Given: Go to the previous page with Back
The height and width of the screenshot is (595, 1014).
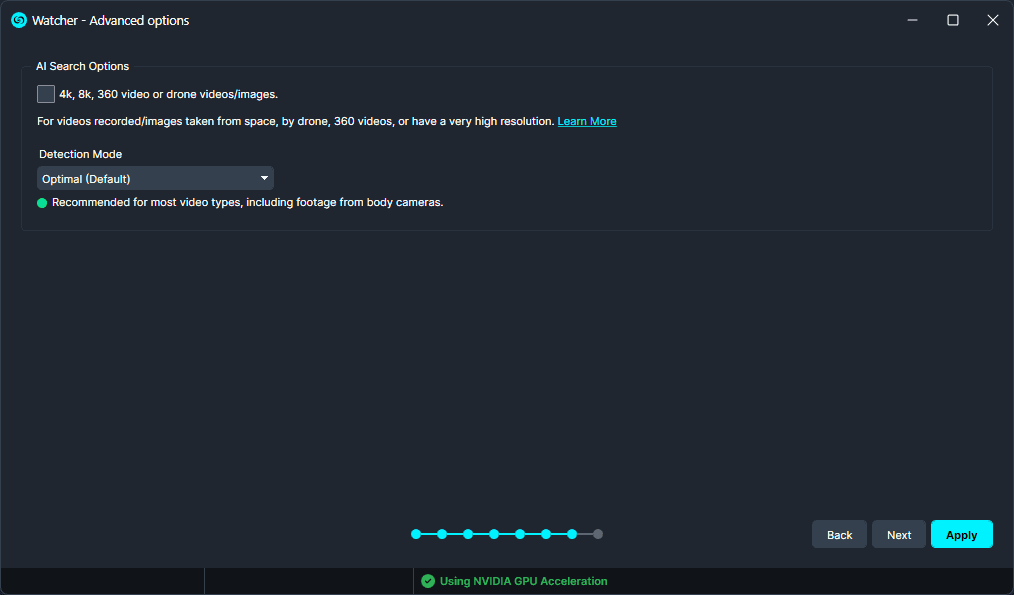Looking at the screenshot, I should pos(839,534).
